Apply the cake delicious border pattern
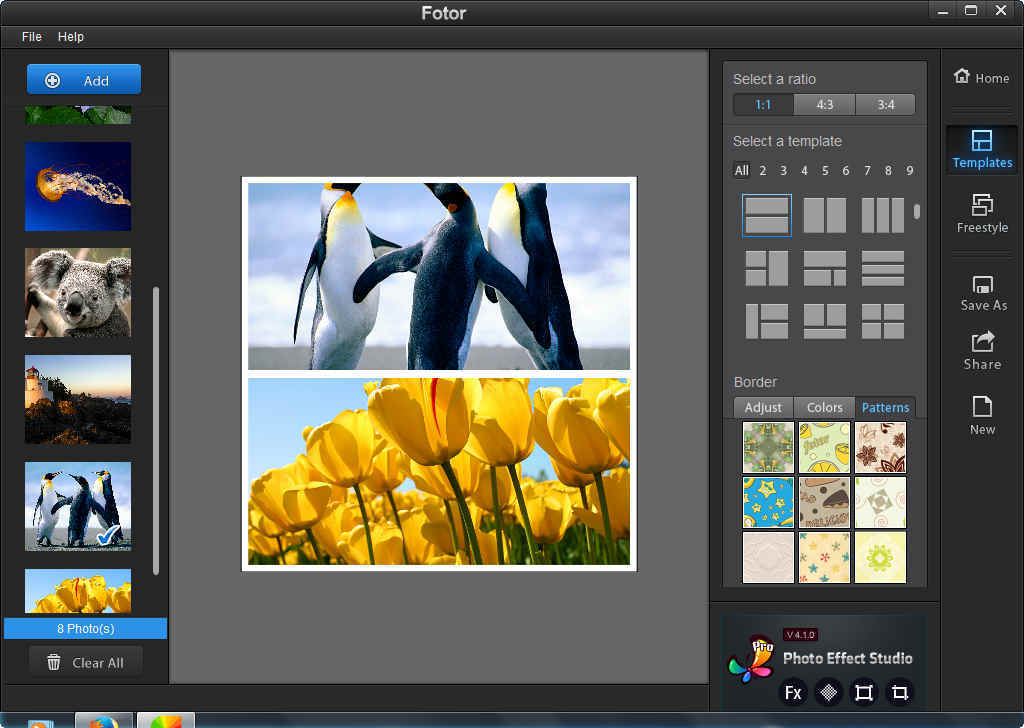The image size is (1024, 728). (x=824, y=502)
